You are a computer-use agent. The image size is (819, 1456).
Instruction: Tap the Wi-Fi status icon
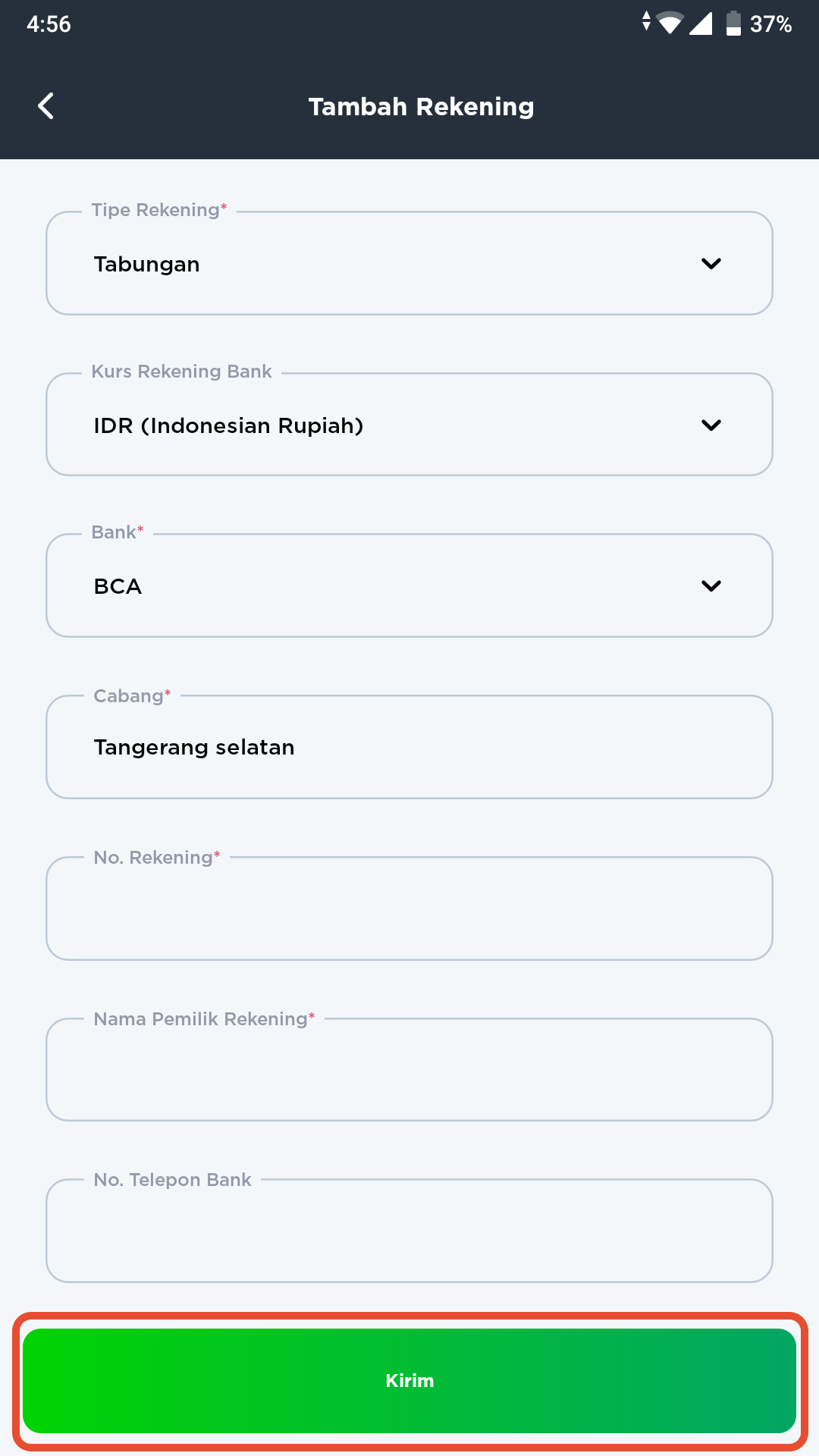tap(670, 24)
